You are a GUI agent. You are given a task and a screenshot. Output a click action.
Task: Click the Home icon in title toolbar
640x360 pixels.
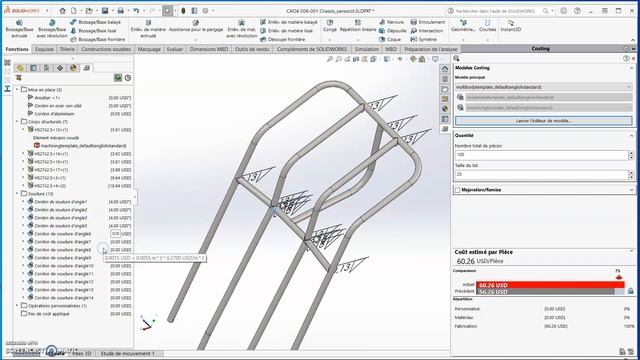tap(62, 11)
